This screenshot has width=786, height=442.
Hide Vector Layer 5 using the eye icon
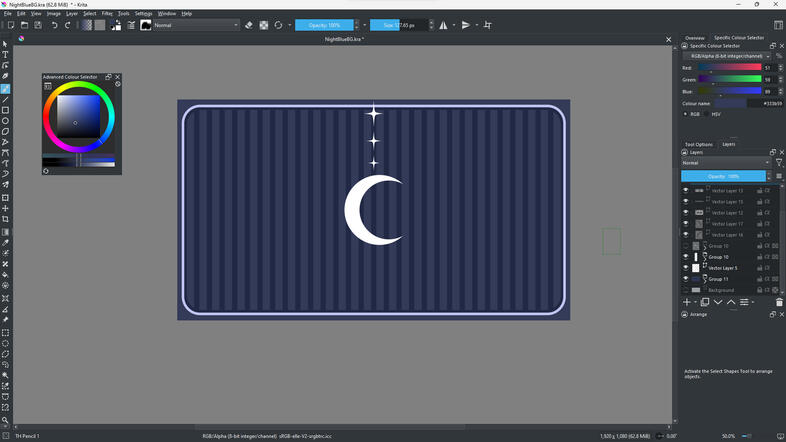tap(686, 268)
